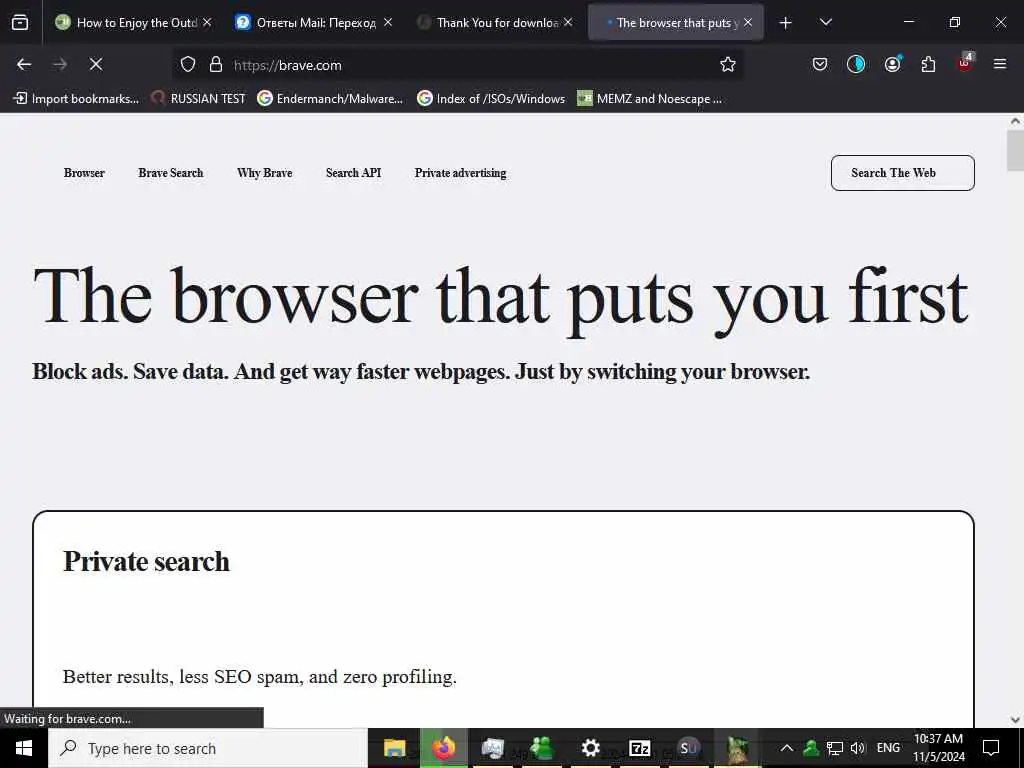Go back one page with the back arrow
This screenshot has width=1024, height=768.
click(x=24, y=64)
